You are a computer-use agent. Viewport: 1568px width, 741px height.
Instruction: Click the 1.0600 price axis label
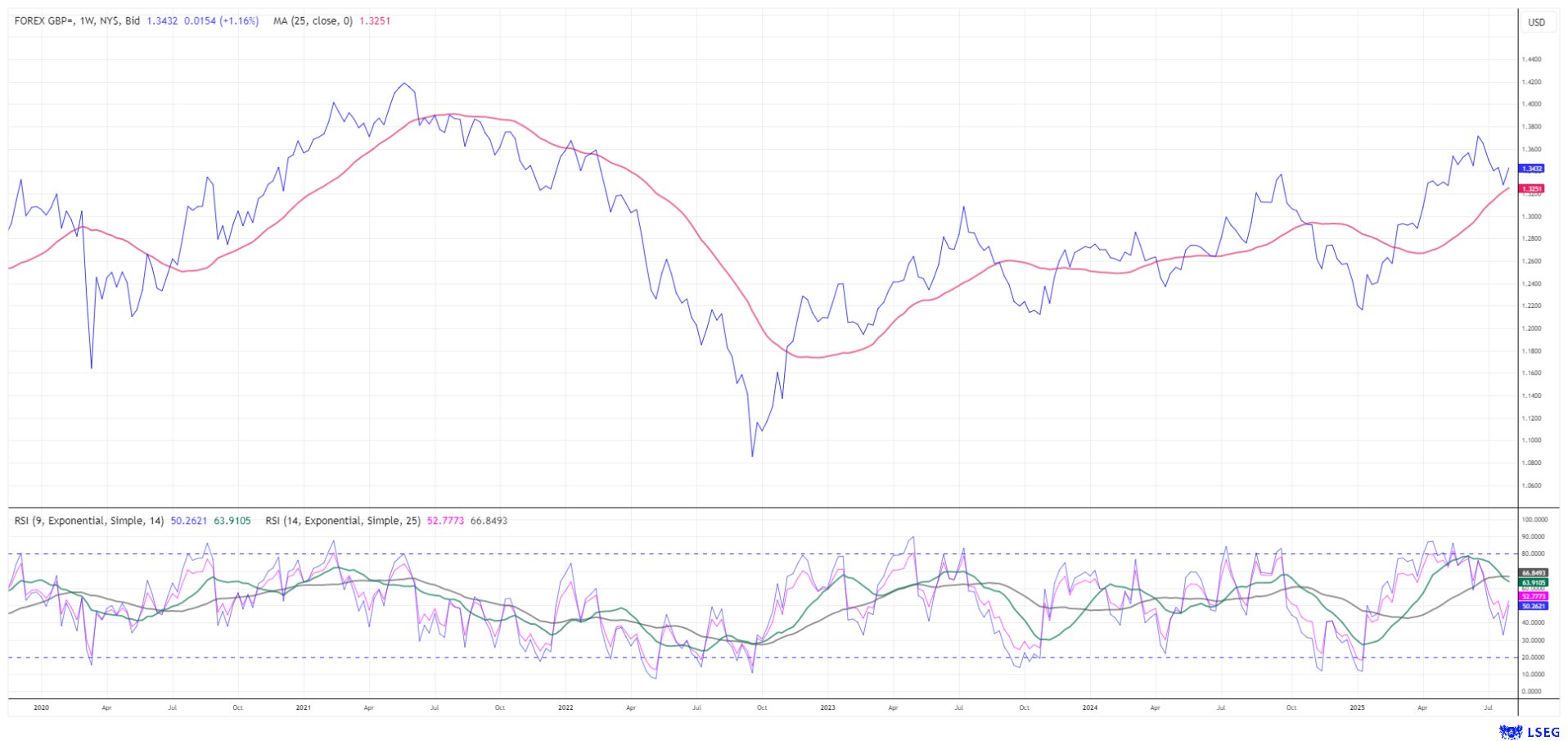(x=1531, y=485)
